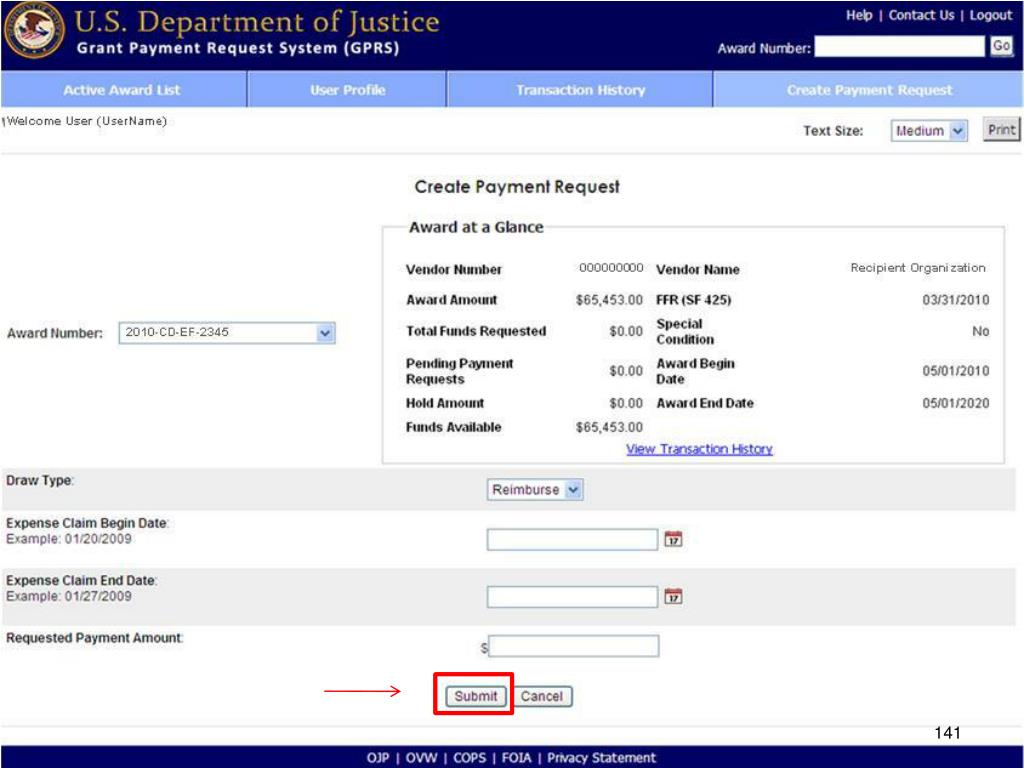Submit the payment request
The height and width of the screenshot is (768, 1024).
coord(475,696)
